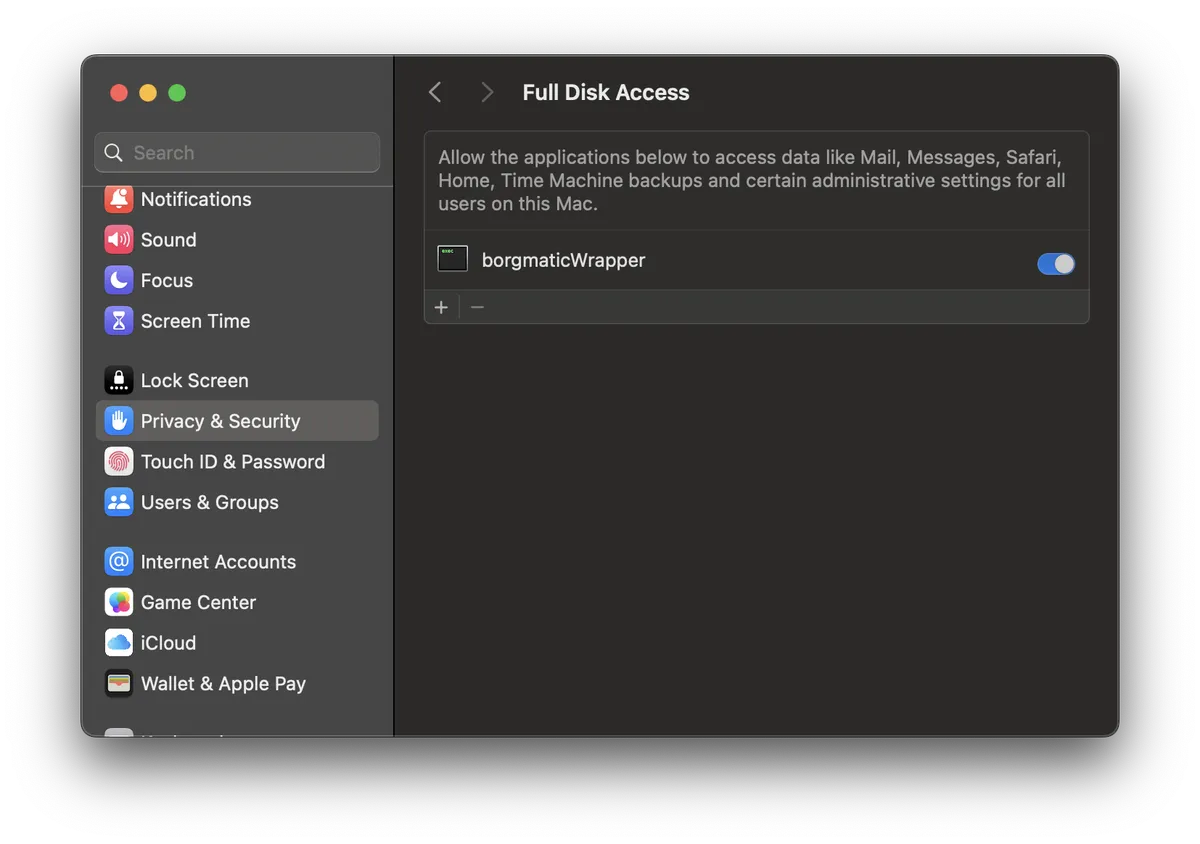Open the Focus moon icon
This screenshot has height=844, width=1200.
119,280
